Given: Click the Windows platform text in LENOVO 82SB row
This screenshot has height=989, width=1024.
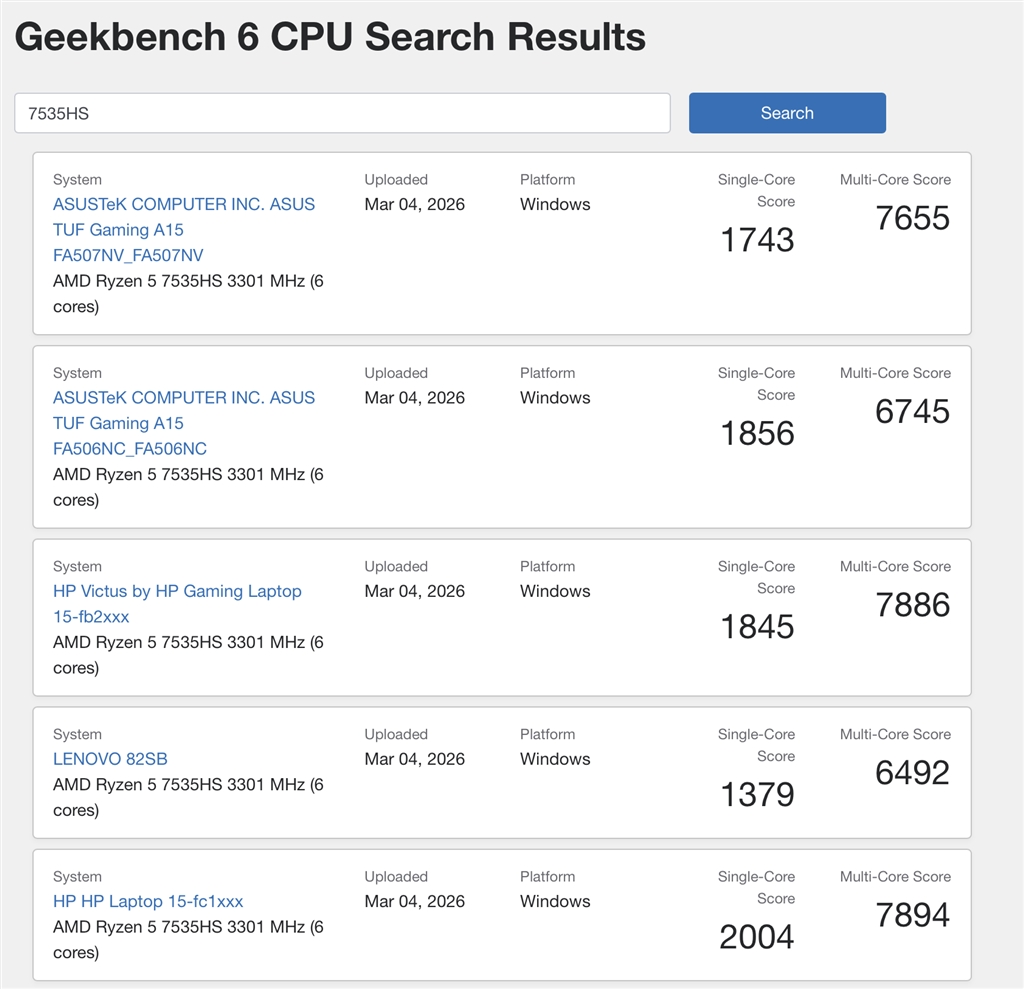Looking at the screenshot, I should [555, 759].
